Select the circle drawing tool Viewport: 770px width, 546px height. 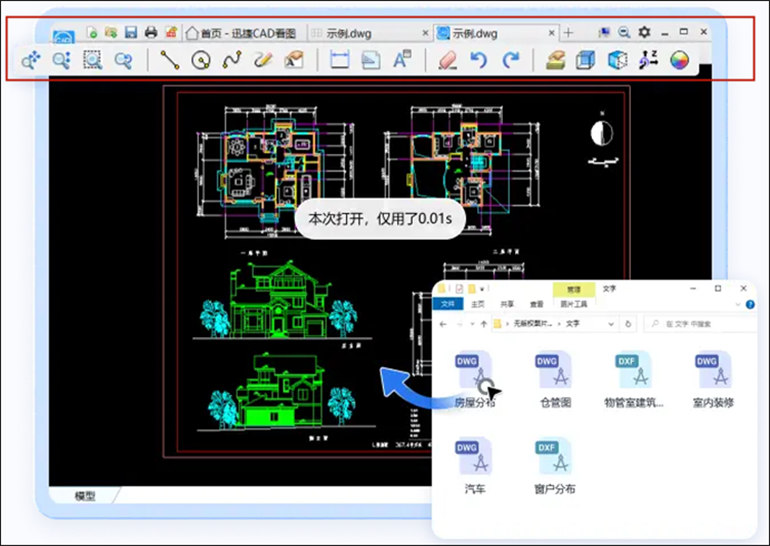pos(200,60)
